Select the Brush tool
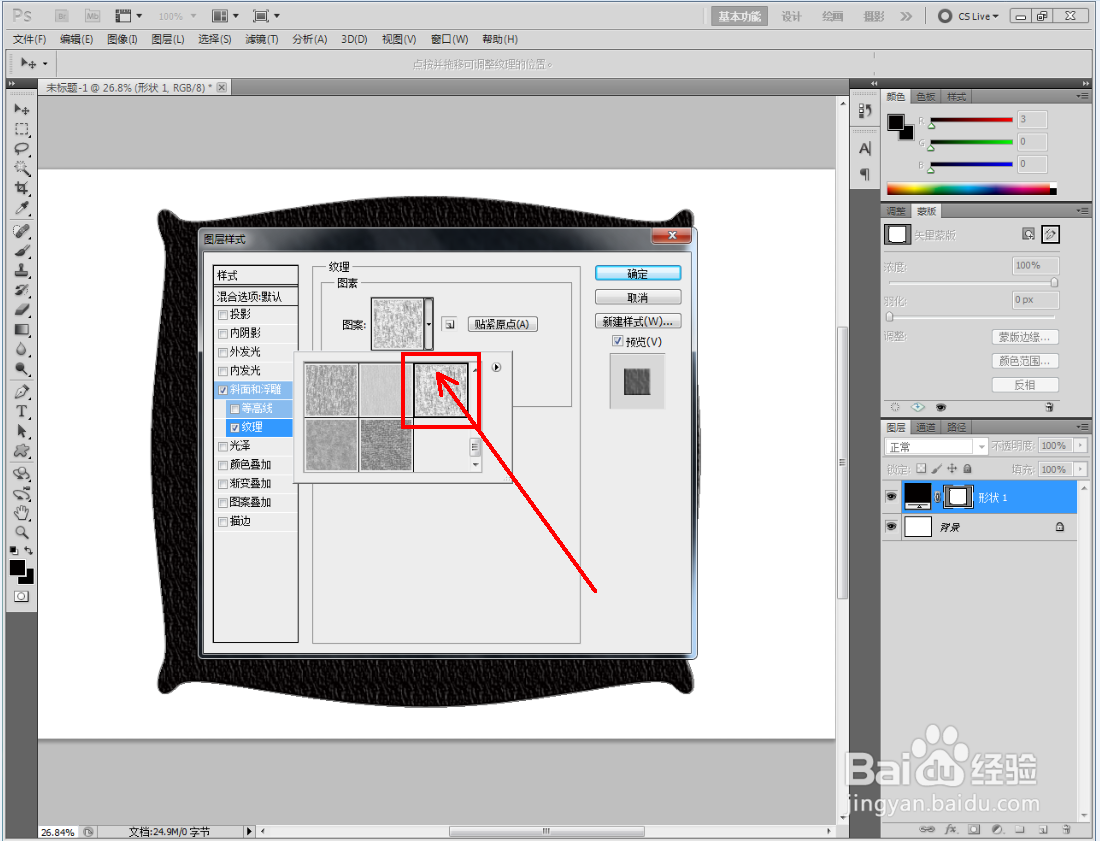The image size is (1100, 841). click(x=22, y=251)
